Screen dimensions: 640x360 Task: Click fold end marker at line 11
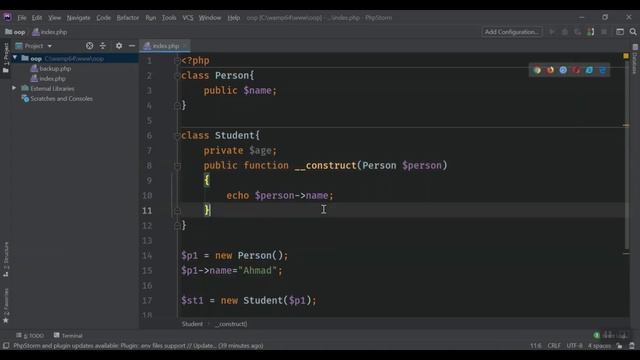coord(177,211)
